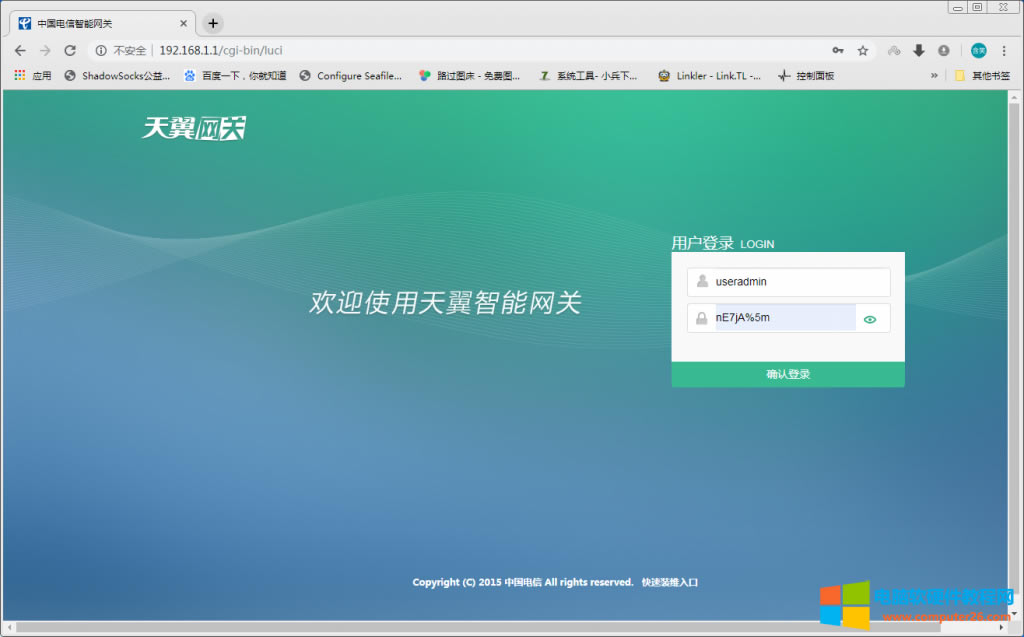Open the 路过图床 bookmark
This screenshot has width=1024, height=637.
tap(470, 76)
